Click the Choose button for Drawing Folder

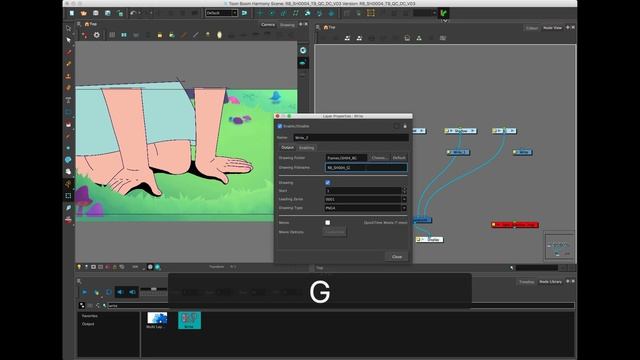379,158
